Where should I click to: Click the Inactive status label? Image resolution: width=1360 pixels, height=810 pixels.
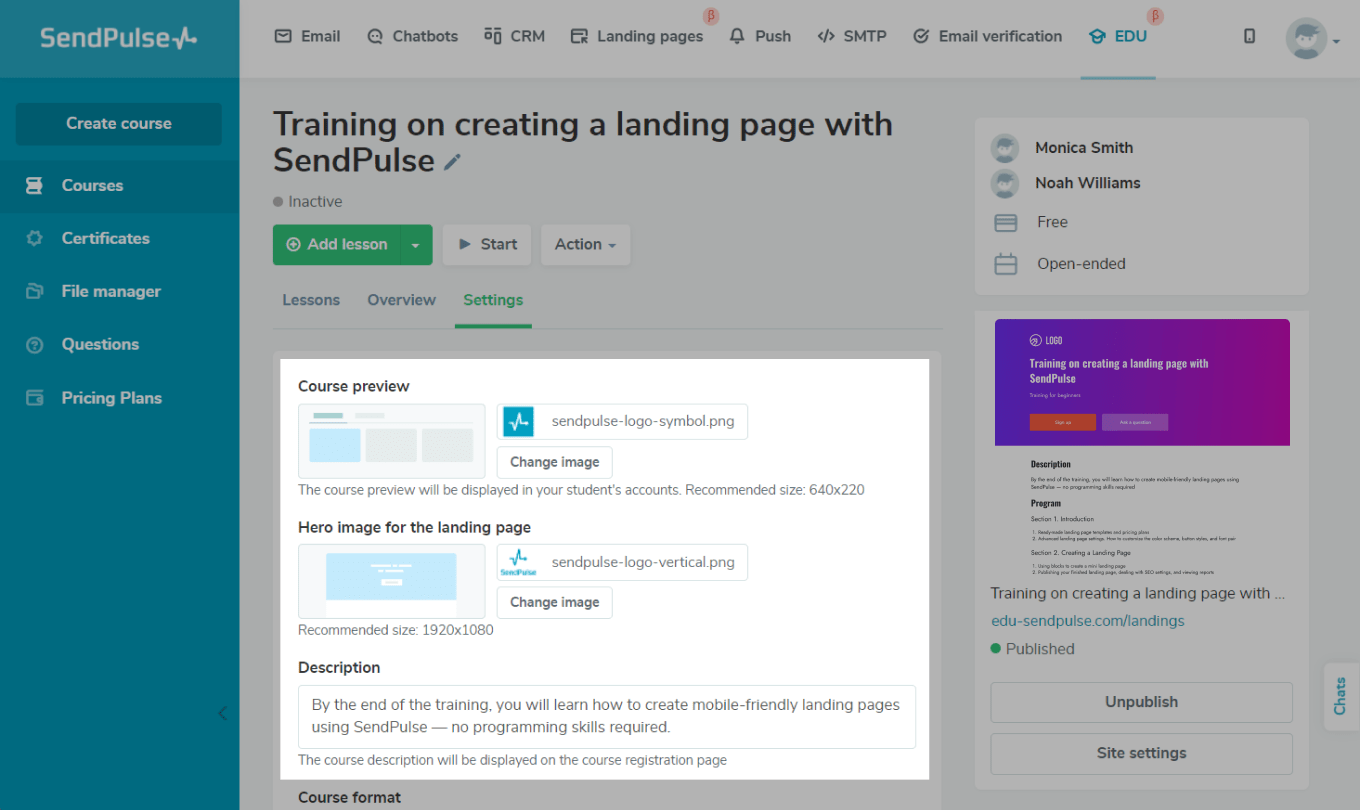click(x=315, y=202)
